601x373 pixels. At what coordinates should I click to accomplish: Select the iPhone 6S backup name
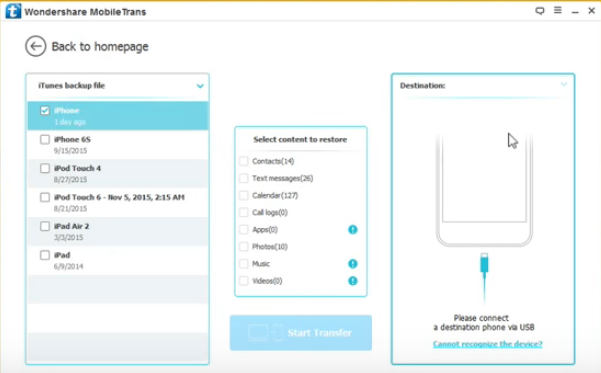point(72,139)
